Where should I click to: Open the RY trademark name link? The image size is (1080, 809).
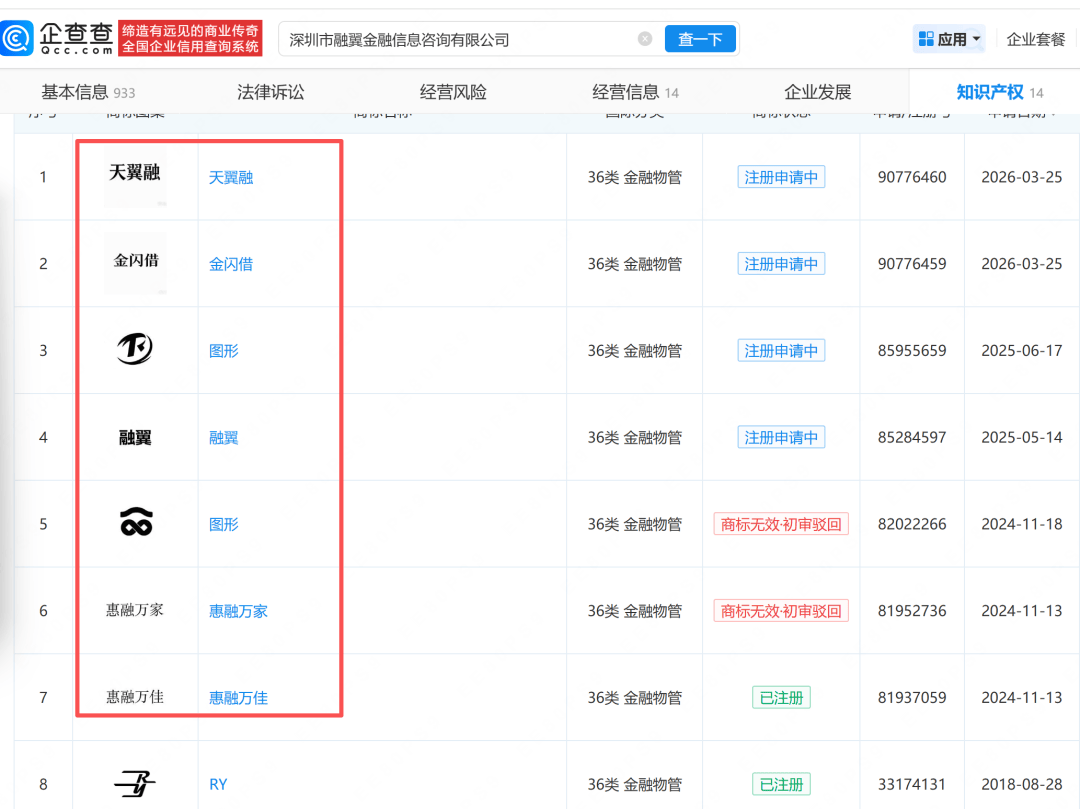click(x=218, y=785)
